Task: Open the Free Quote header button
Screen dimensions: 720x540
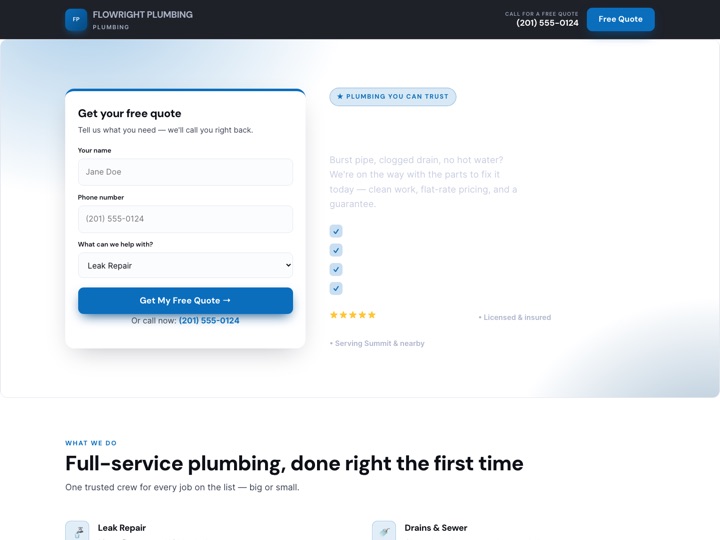Action: 620,19
